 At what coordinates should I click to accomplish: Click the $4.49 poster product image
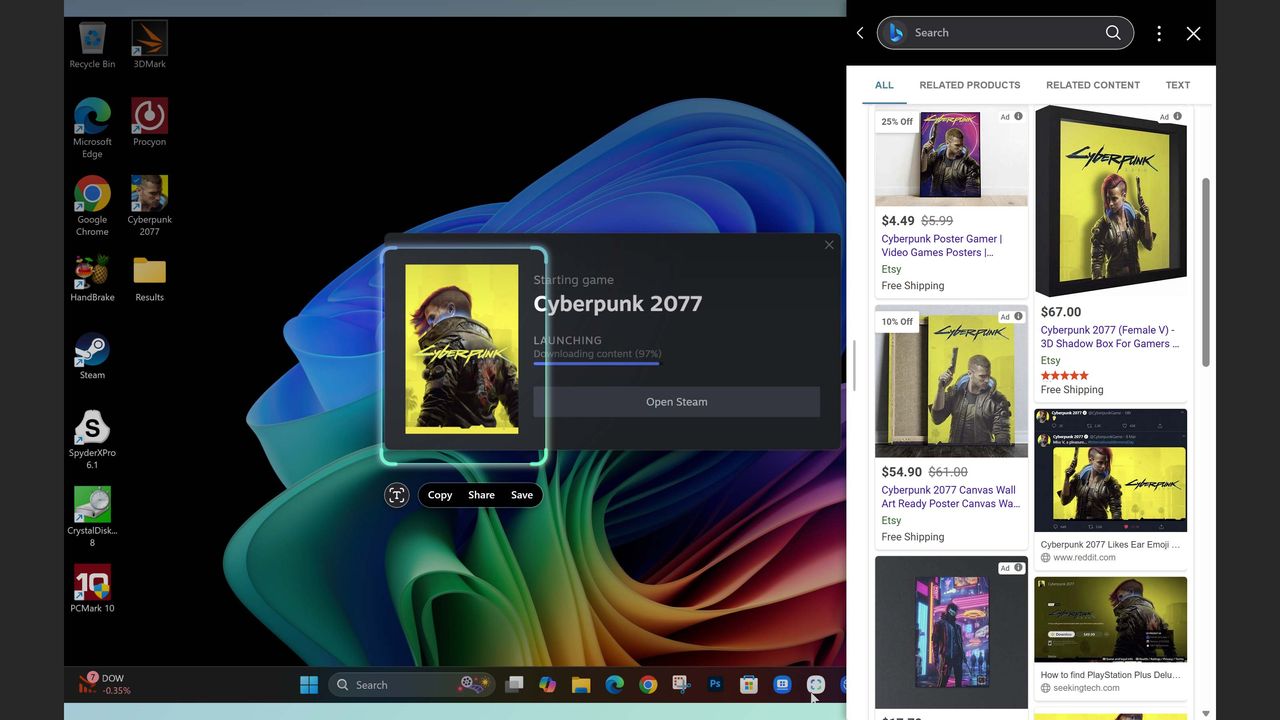[951, 158]
